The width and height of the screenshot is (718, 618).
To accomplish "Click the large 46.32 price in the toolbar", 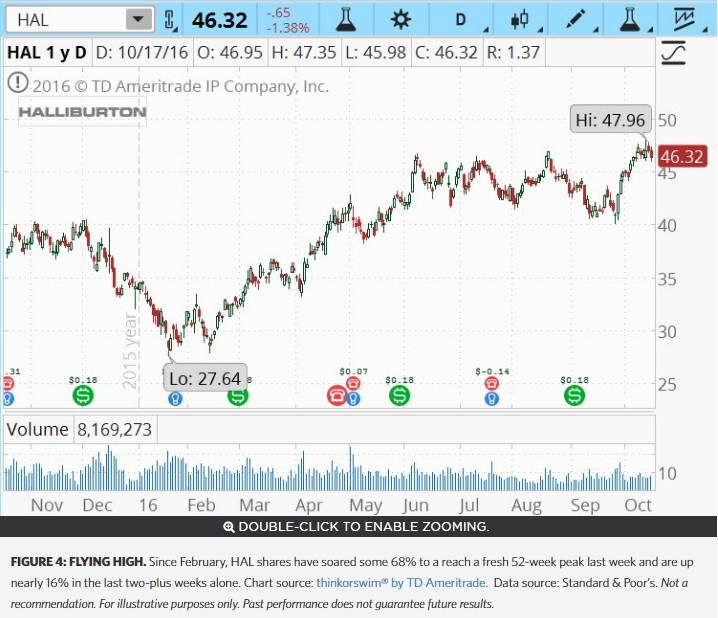I will click(220, 20).
